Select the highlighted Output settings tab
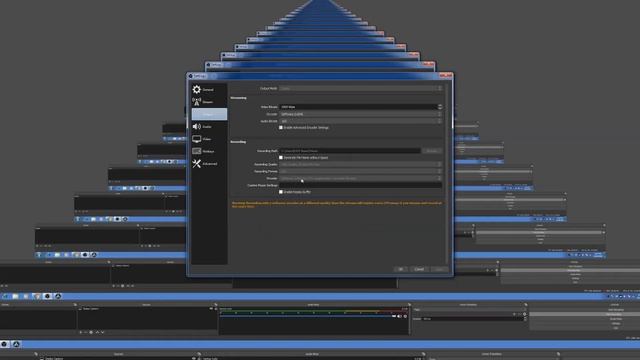640x360 pixels. [x=209, y=114]
